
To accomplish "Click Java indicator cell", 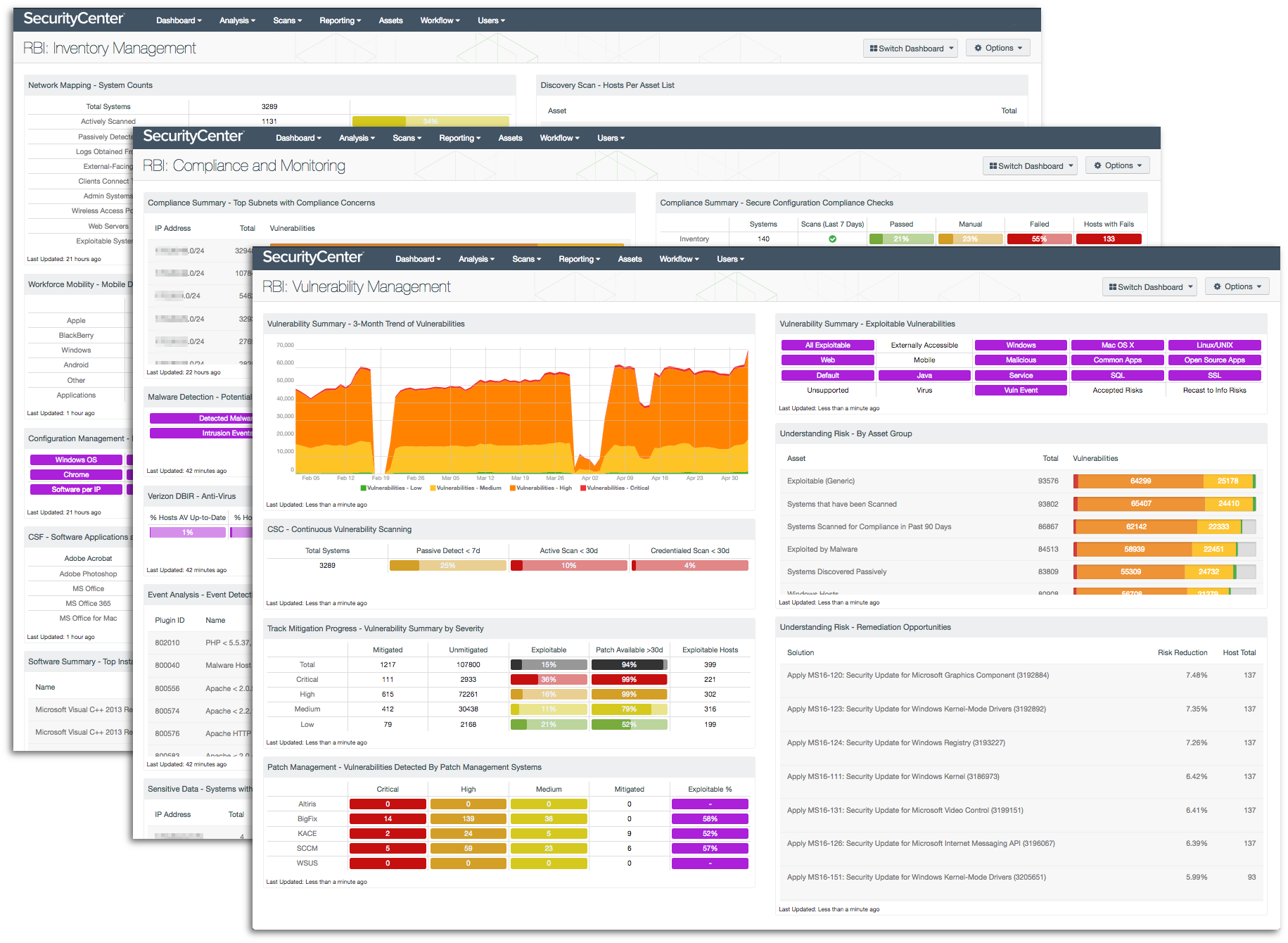I will (924, 376).
